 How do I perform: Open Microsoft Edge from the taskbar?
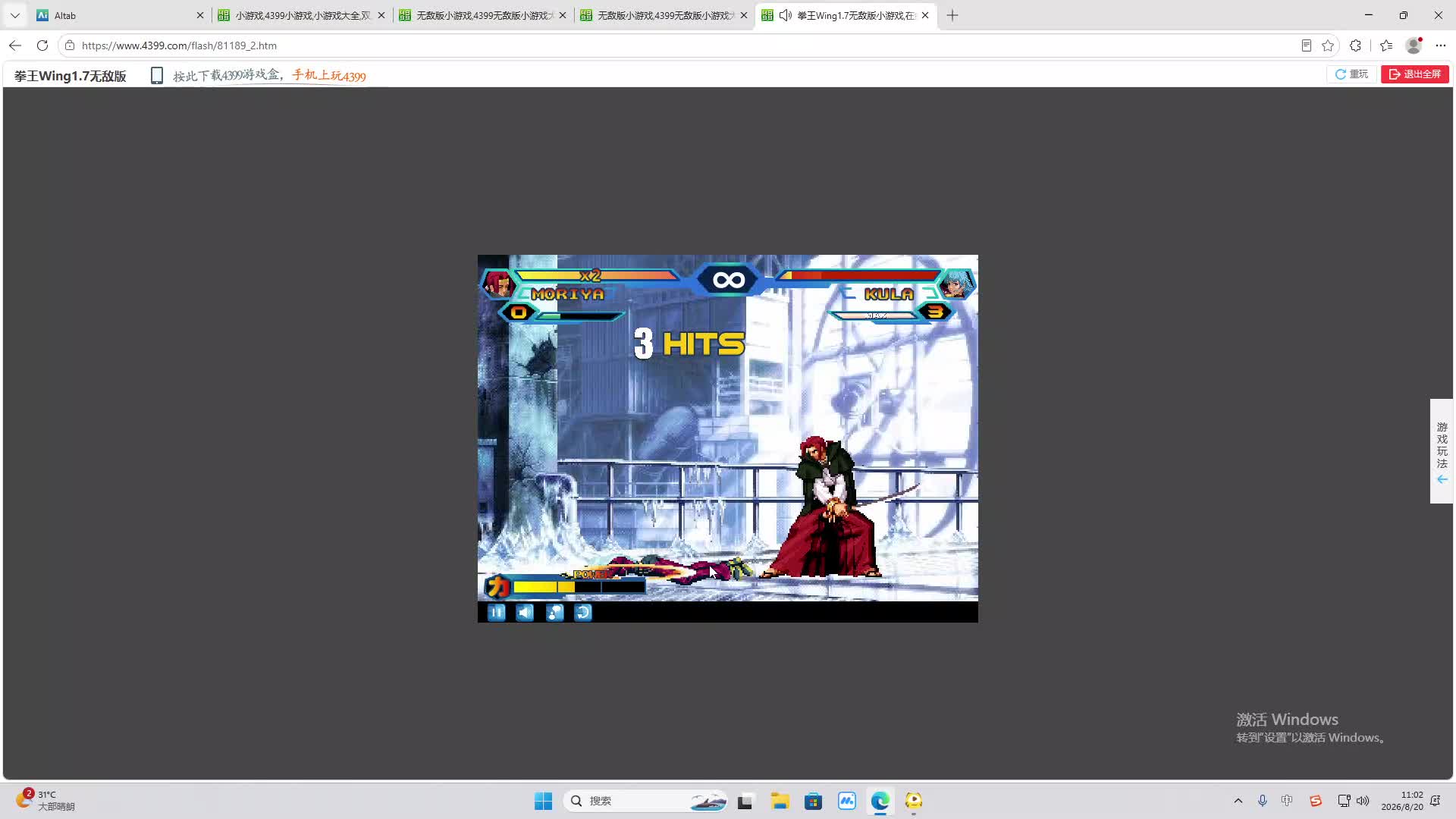[x=880, y=801]
